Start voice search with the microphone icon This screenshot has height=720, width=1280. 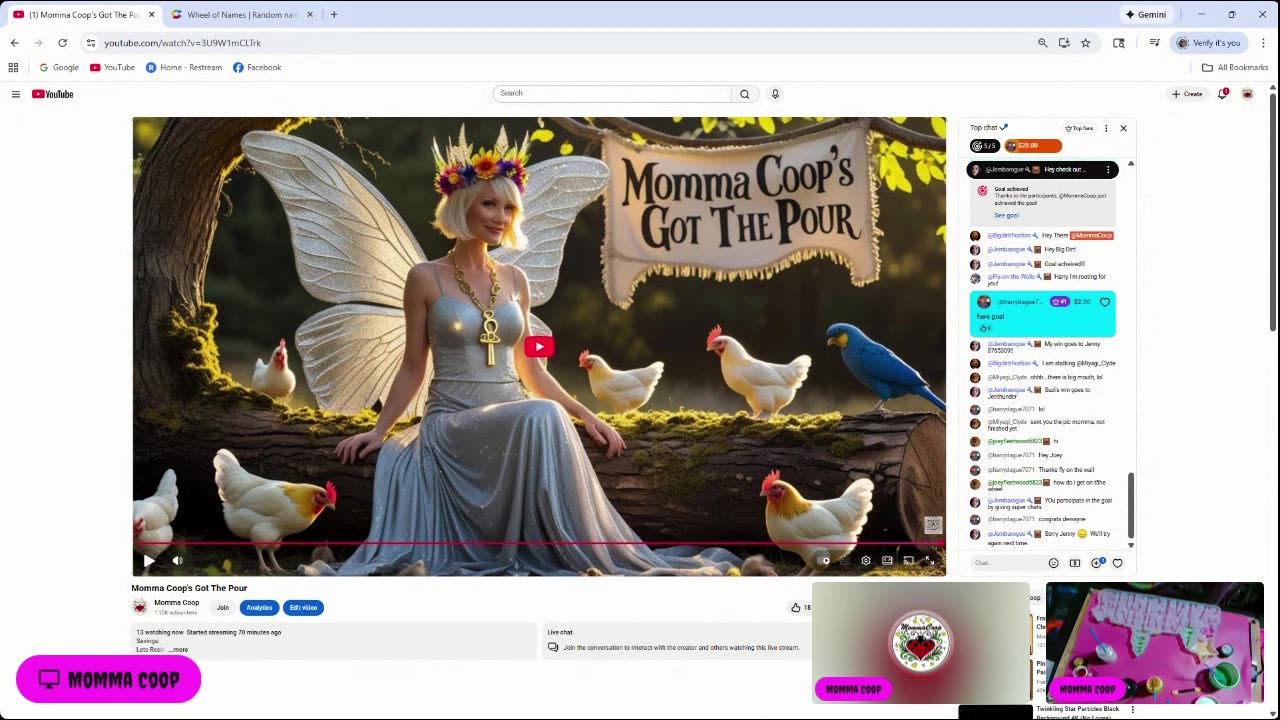pos(775,94)
